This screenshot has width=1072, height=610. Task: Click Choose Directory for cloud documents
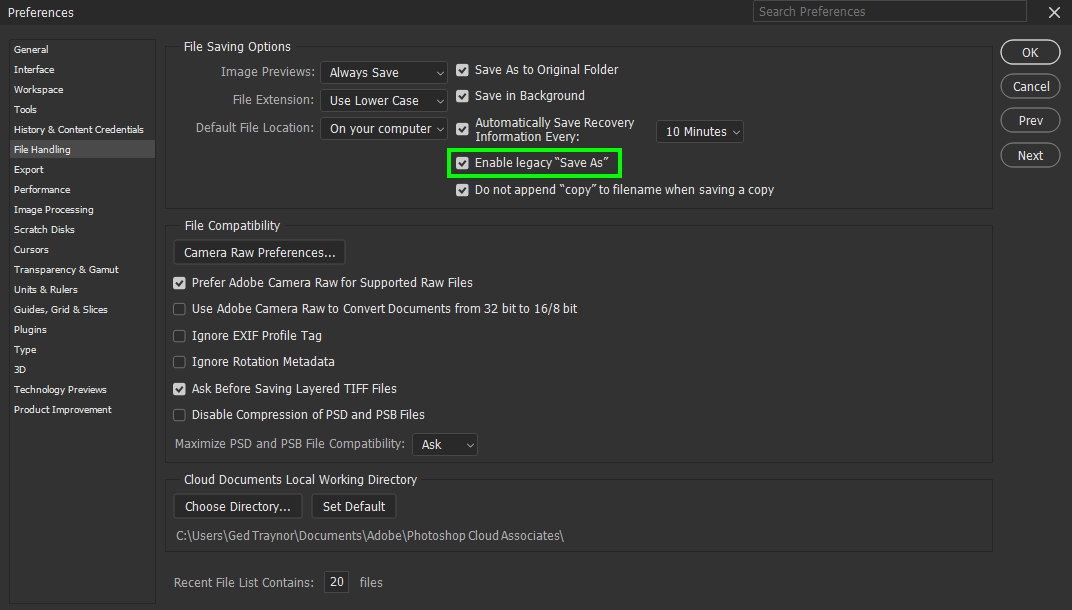[x=237, y=506]
